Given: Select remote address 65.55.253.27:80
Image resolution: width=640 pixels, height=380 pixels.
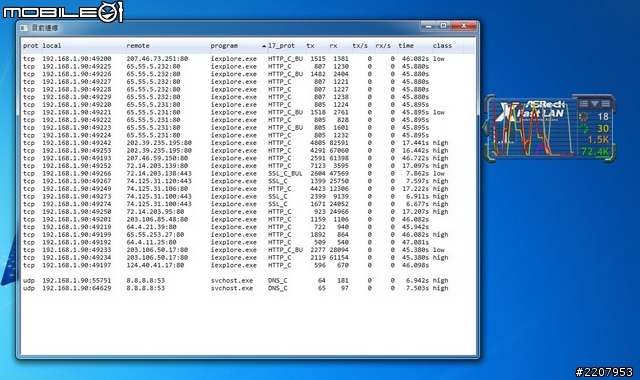Looking at the screenshot, I should (155, 235).
